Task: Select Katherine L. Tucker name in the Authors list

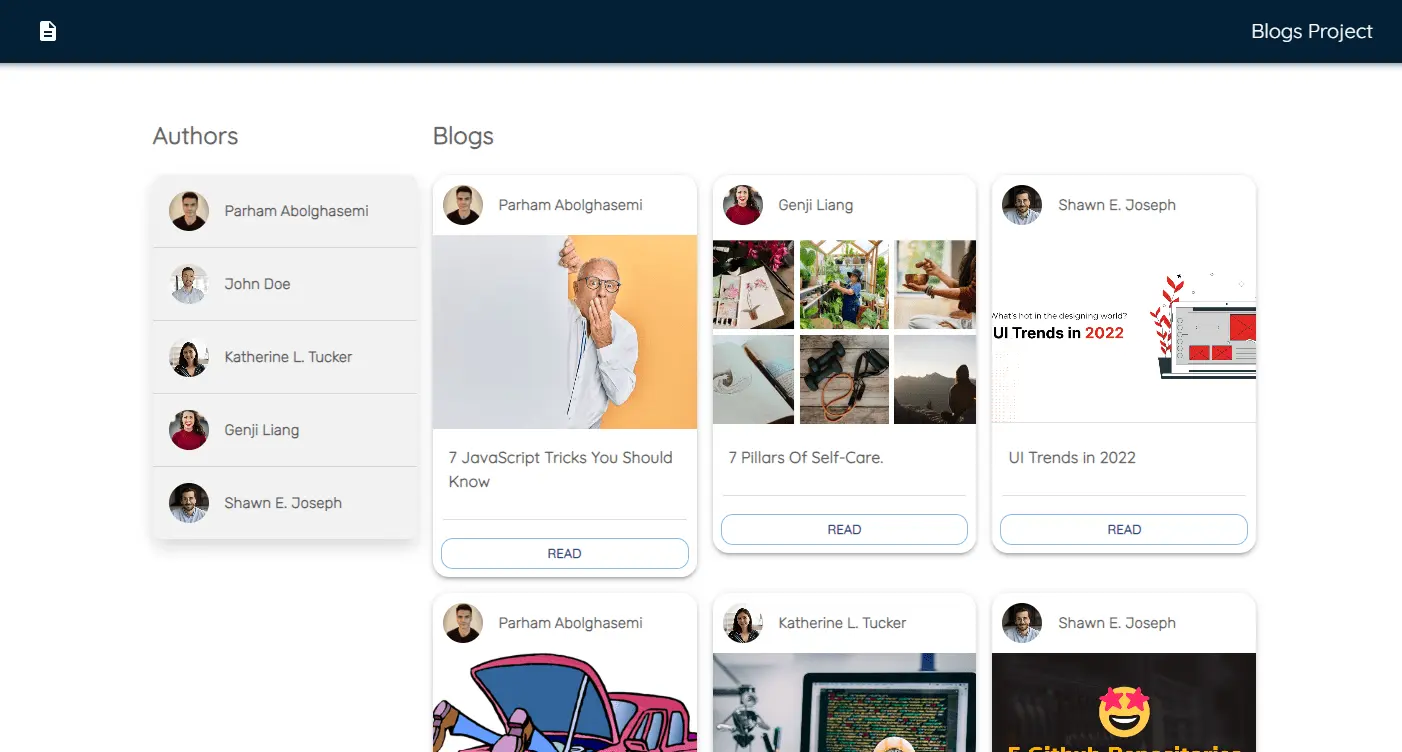Action: pos(288,357)
